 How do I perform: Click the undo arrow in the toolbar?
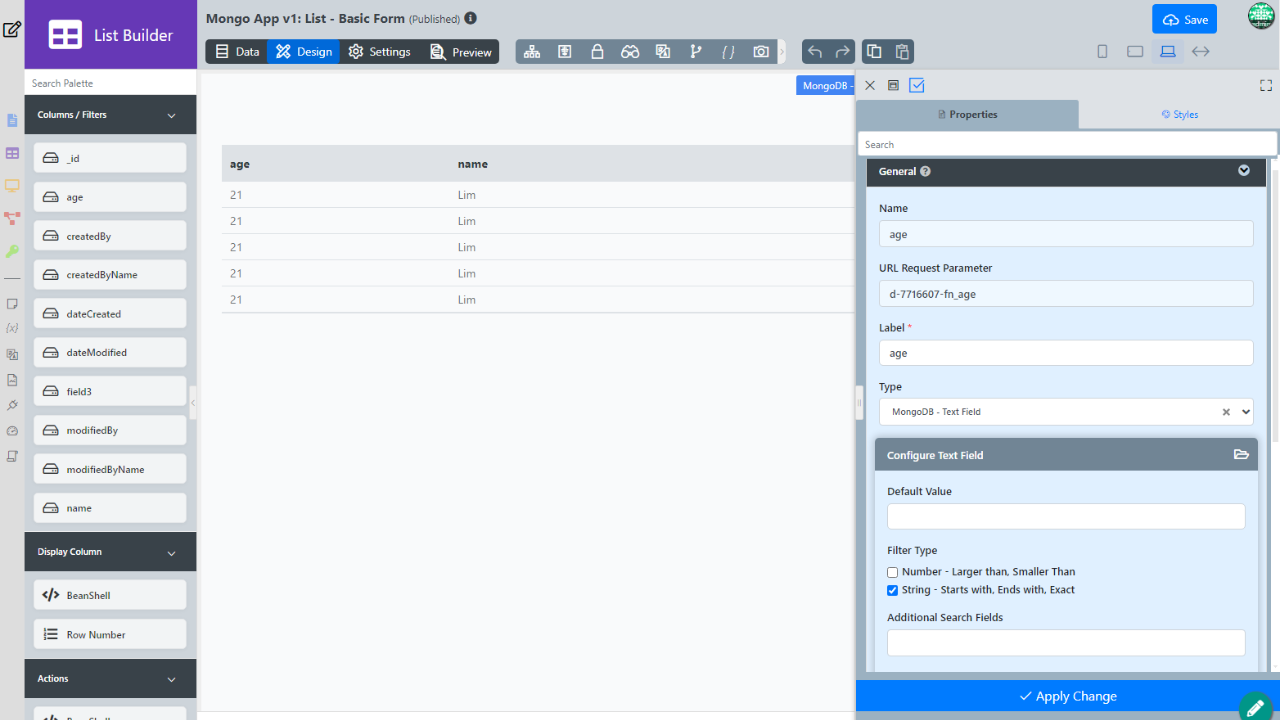[x=815, y=52]
